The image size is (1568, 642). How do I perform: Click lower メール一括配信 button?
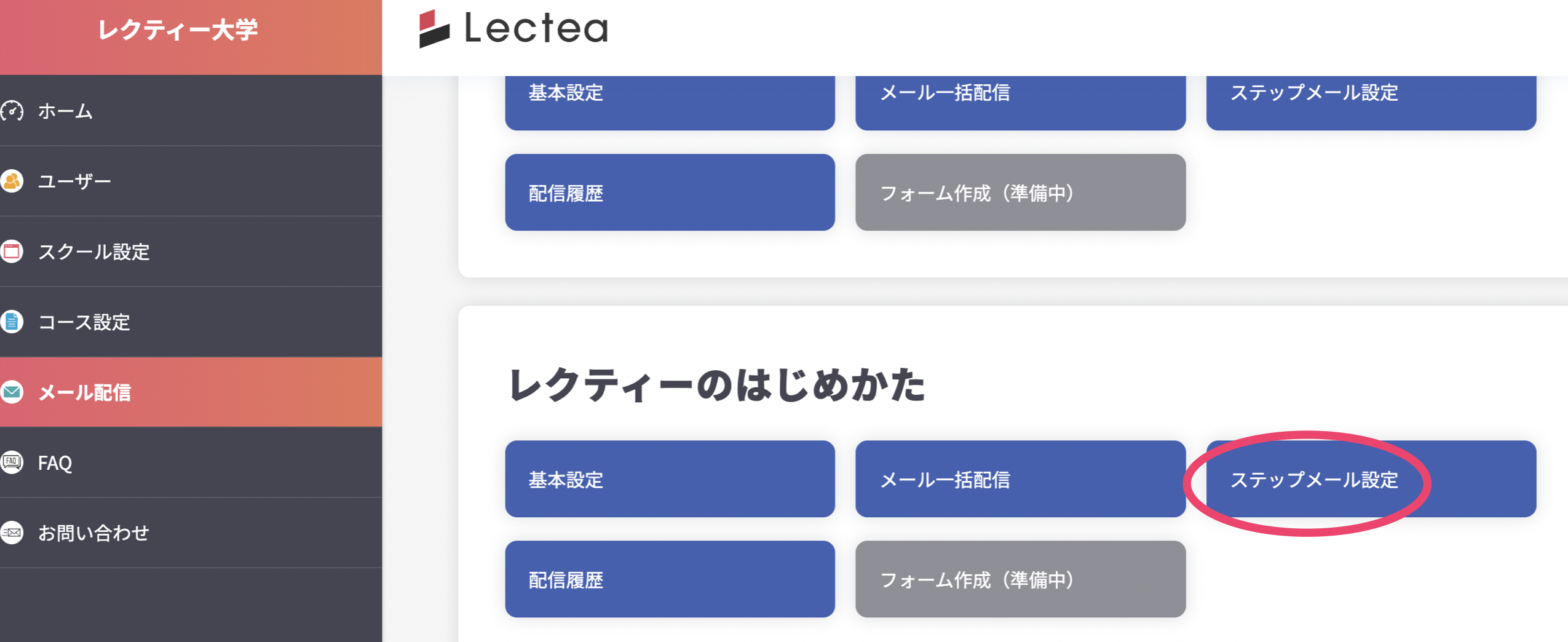(x=1020, y=479)
